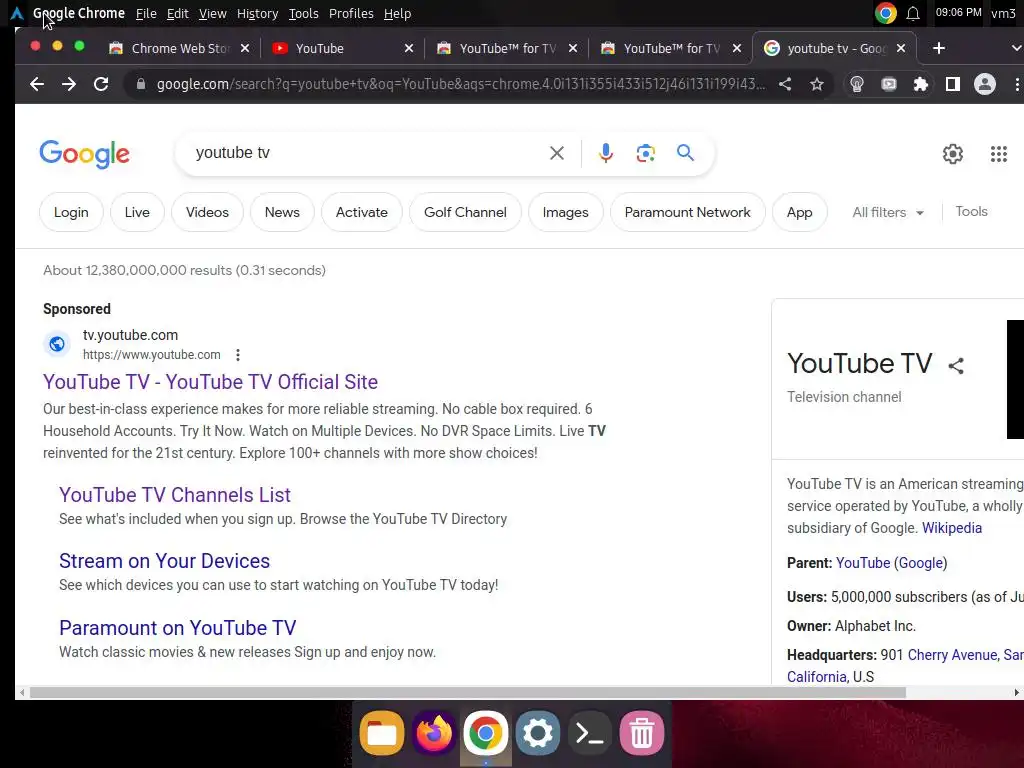Image resolution: width=1024 pixels, height=768 pixels.
Task: Go back to the previous page
Action: coord(37,84)
